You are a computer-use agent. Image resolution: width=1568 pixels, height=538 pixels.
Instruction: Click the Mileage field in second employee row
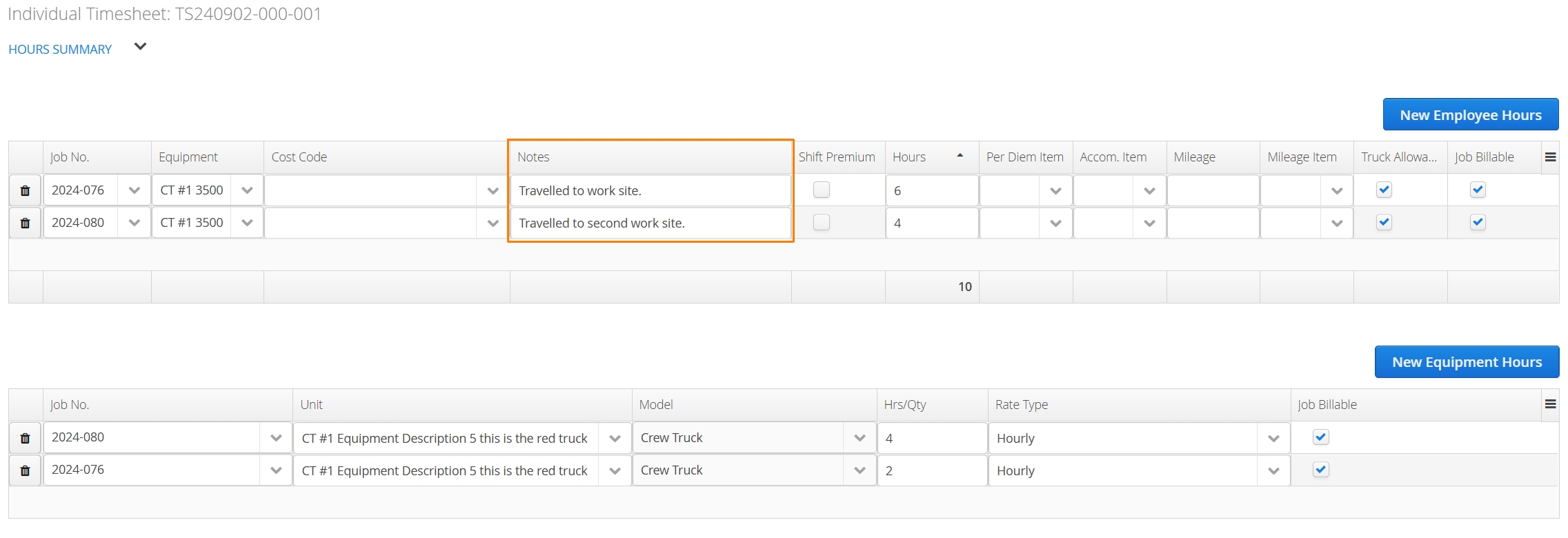coord(1213,223)
